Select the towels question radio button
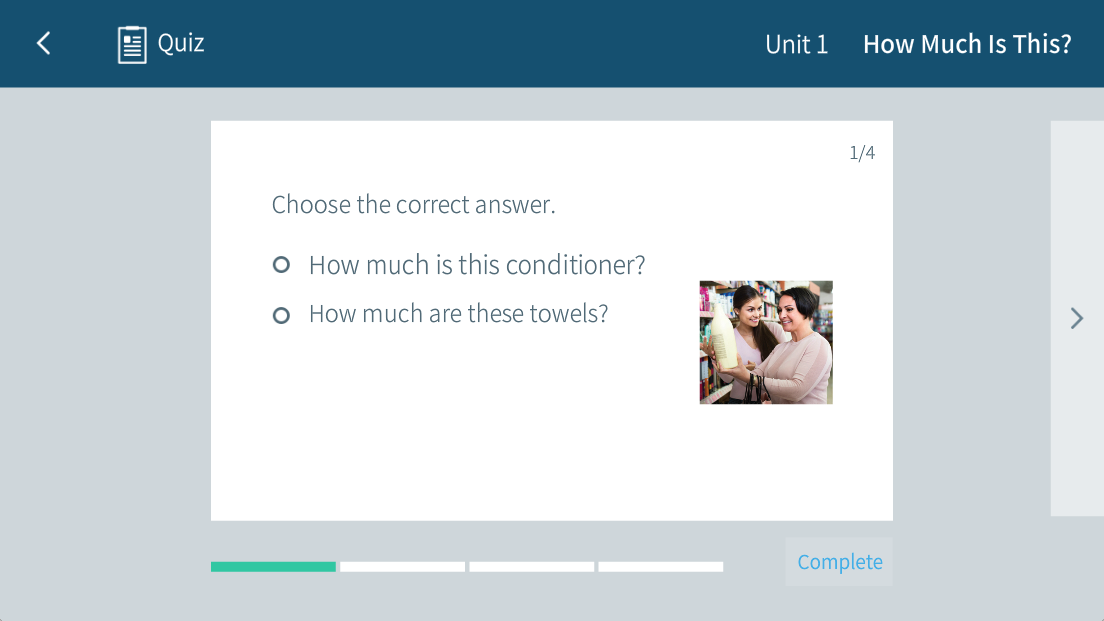The image size is (1104, 621). (x=281, y=315)
